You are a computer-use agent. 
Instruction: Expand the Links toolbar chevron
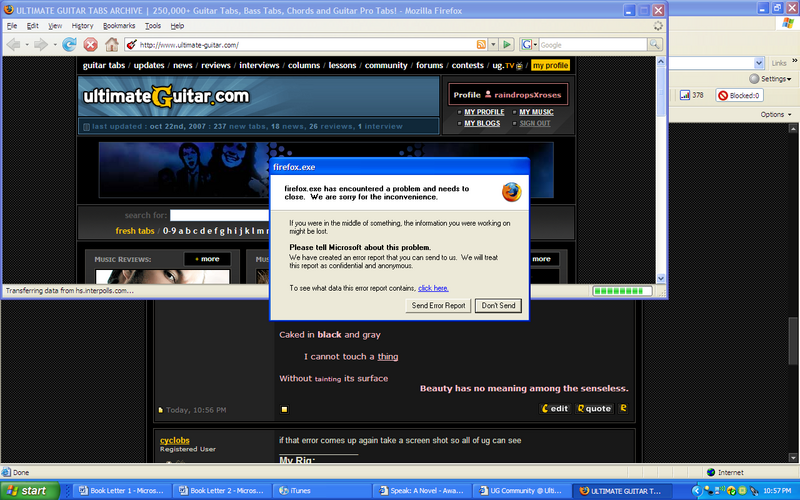click(794, 61)
